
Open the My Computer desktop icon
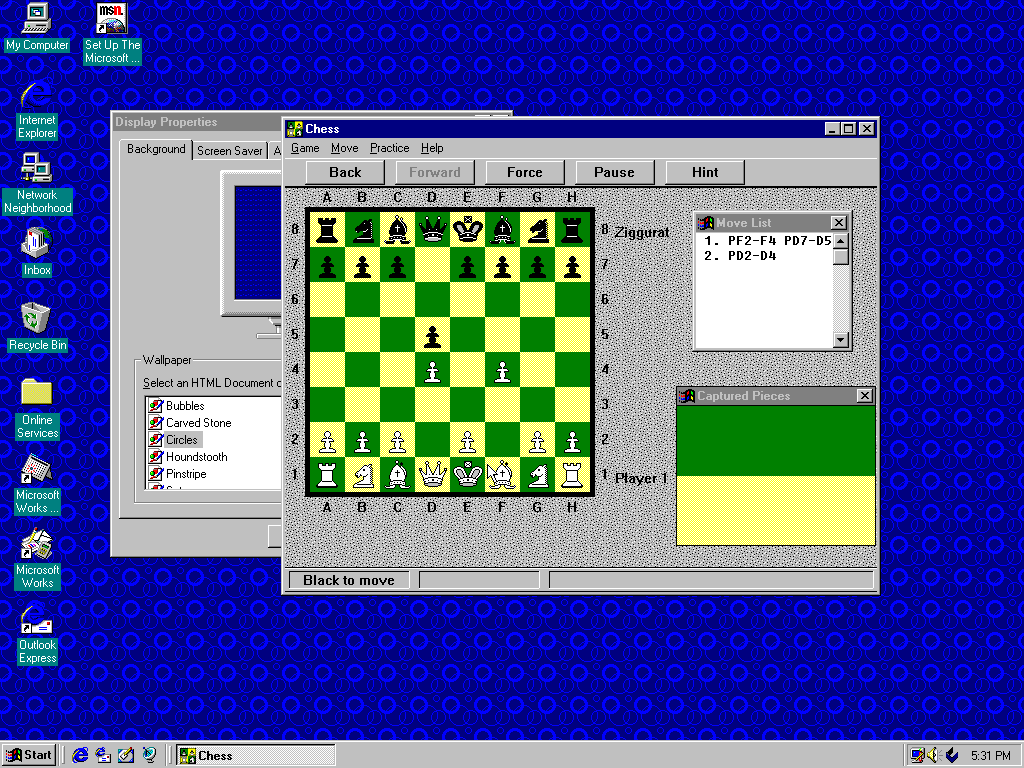coord(37,27)
